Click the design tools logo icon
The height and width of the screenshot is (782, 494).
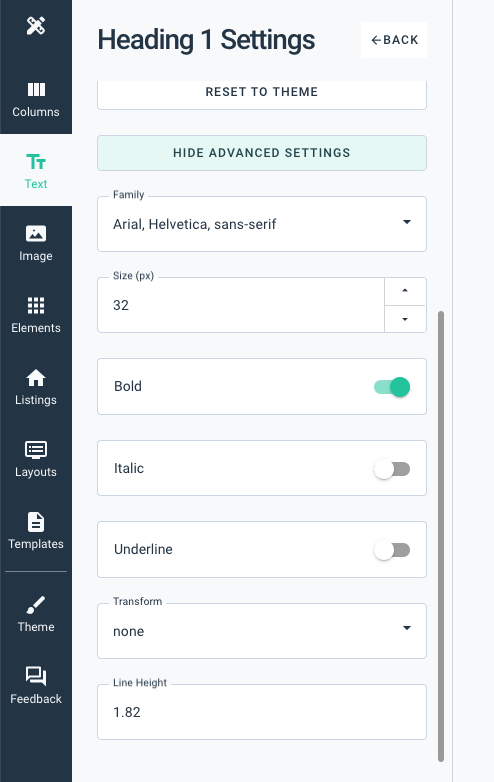pyautogui.click(x=36, y=25)
